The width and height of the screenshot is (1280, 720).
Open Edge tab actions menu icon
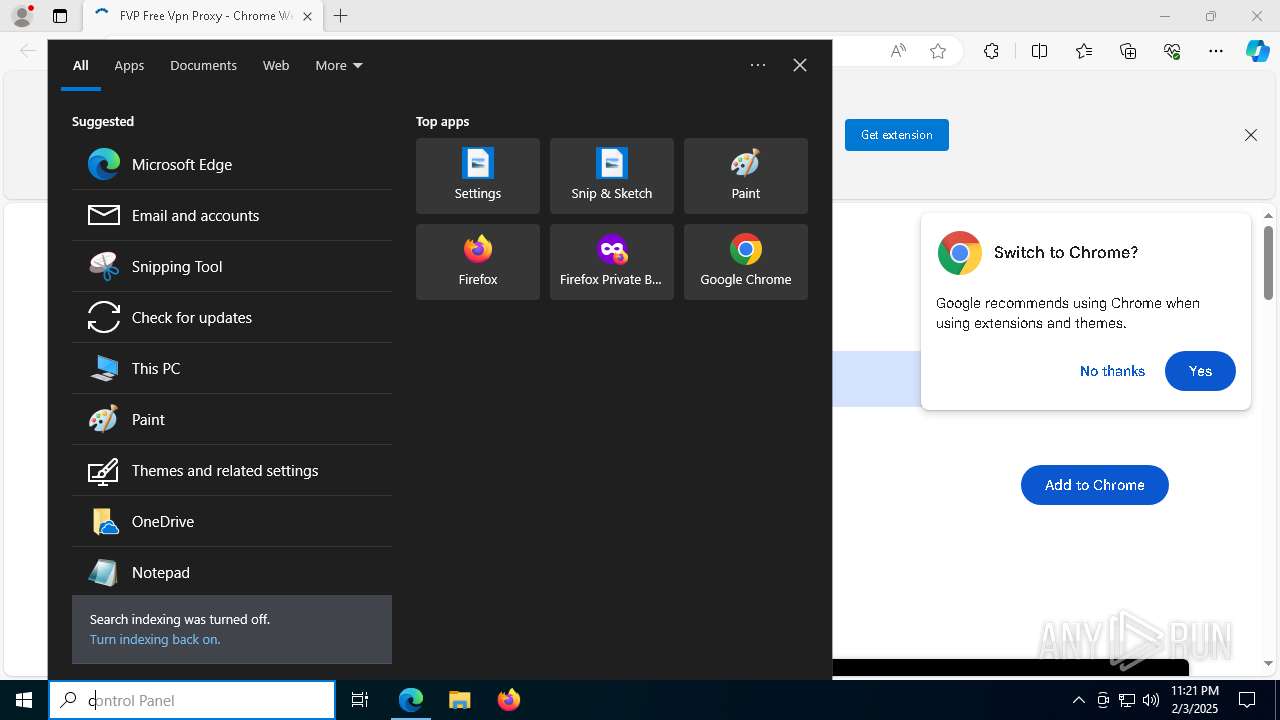[60, 16]
